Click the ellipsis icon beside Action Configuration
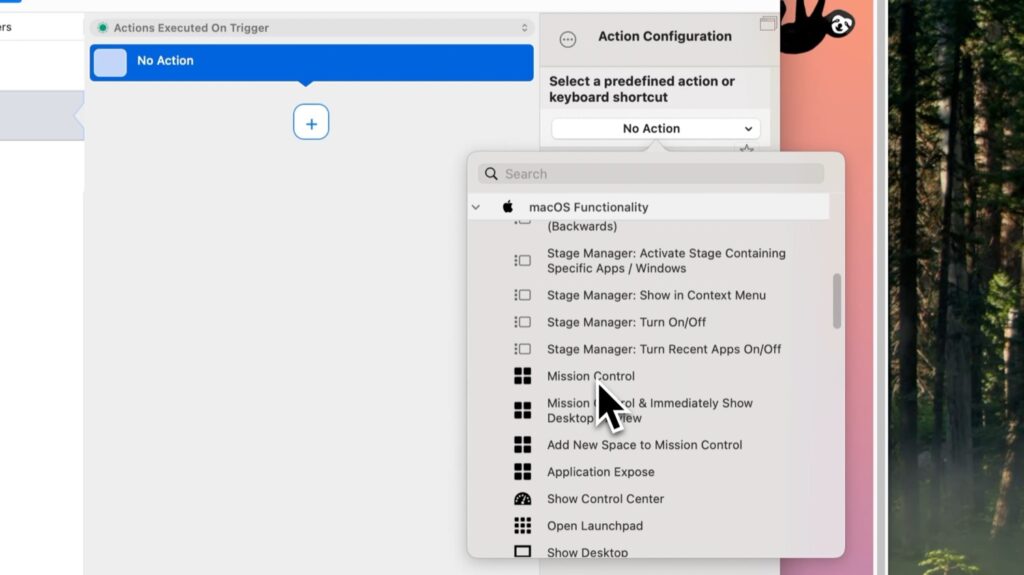 pos(568,40)
